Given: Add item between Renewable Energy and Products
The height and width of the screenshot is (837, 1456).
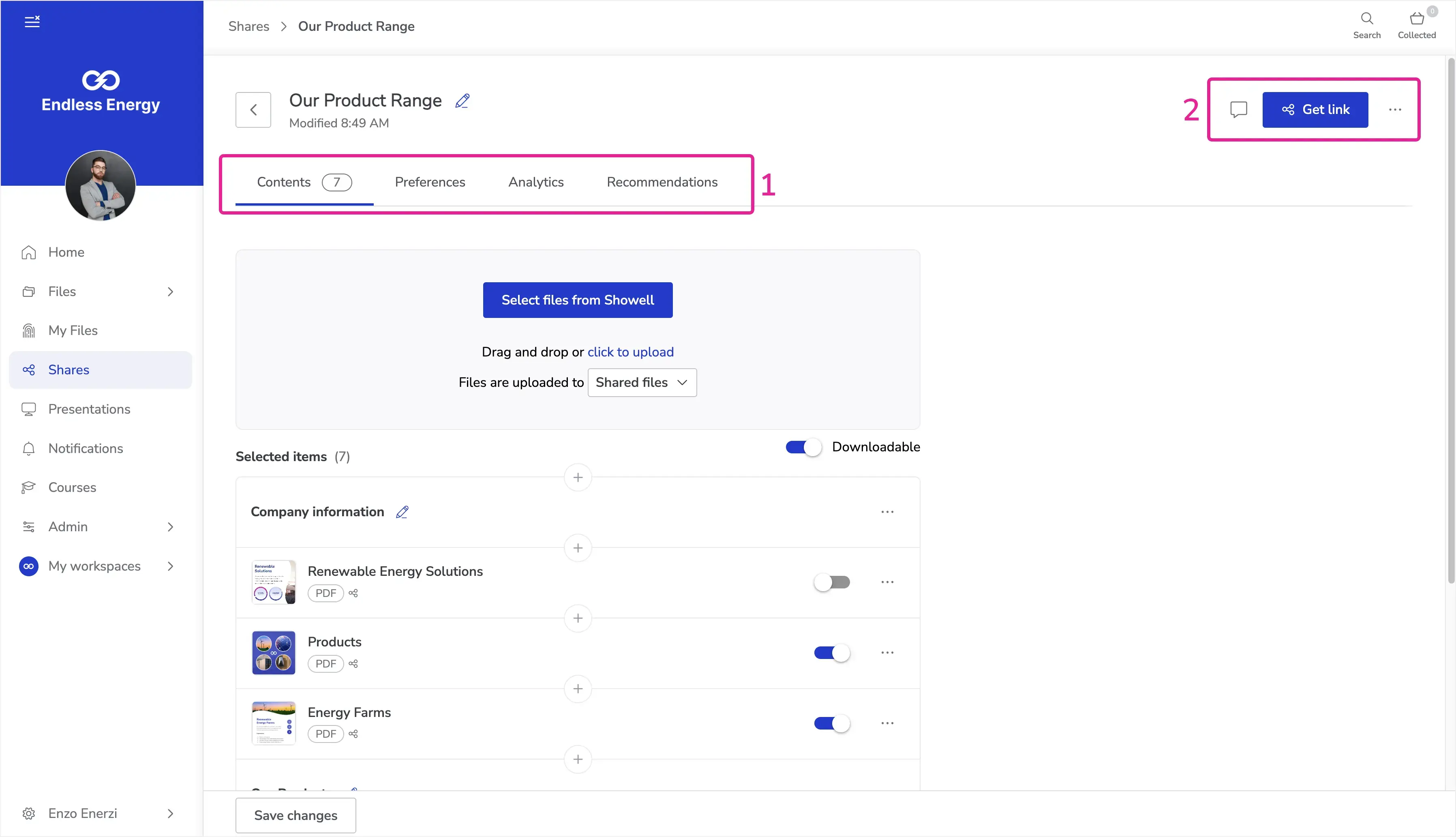Looking at the screenshot, I should (578, 618).
